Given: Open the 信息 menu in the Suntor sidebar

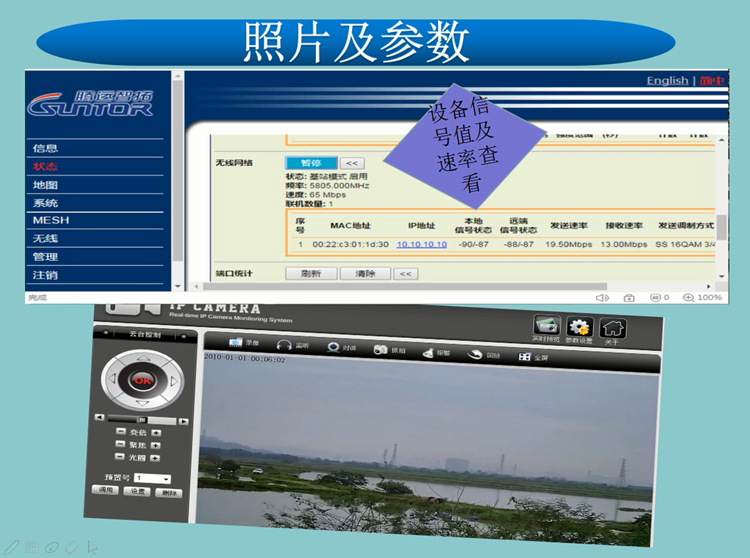Looking at the screenshot, I should [x=45, y=148].
